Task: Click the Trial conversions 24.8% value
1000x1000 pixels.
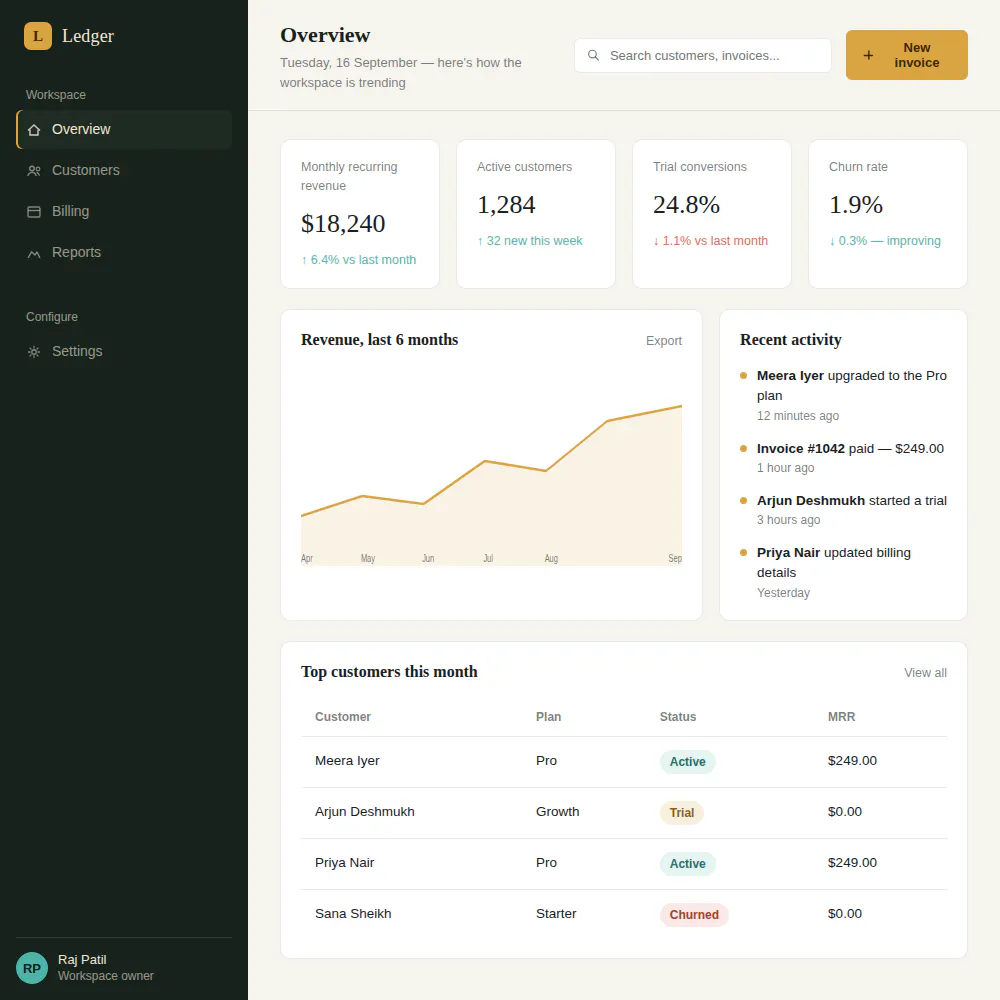Action: point(686,205)
